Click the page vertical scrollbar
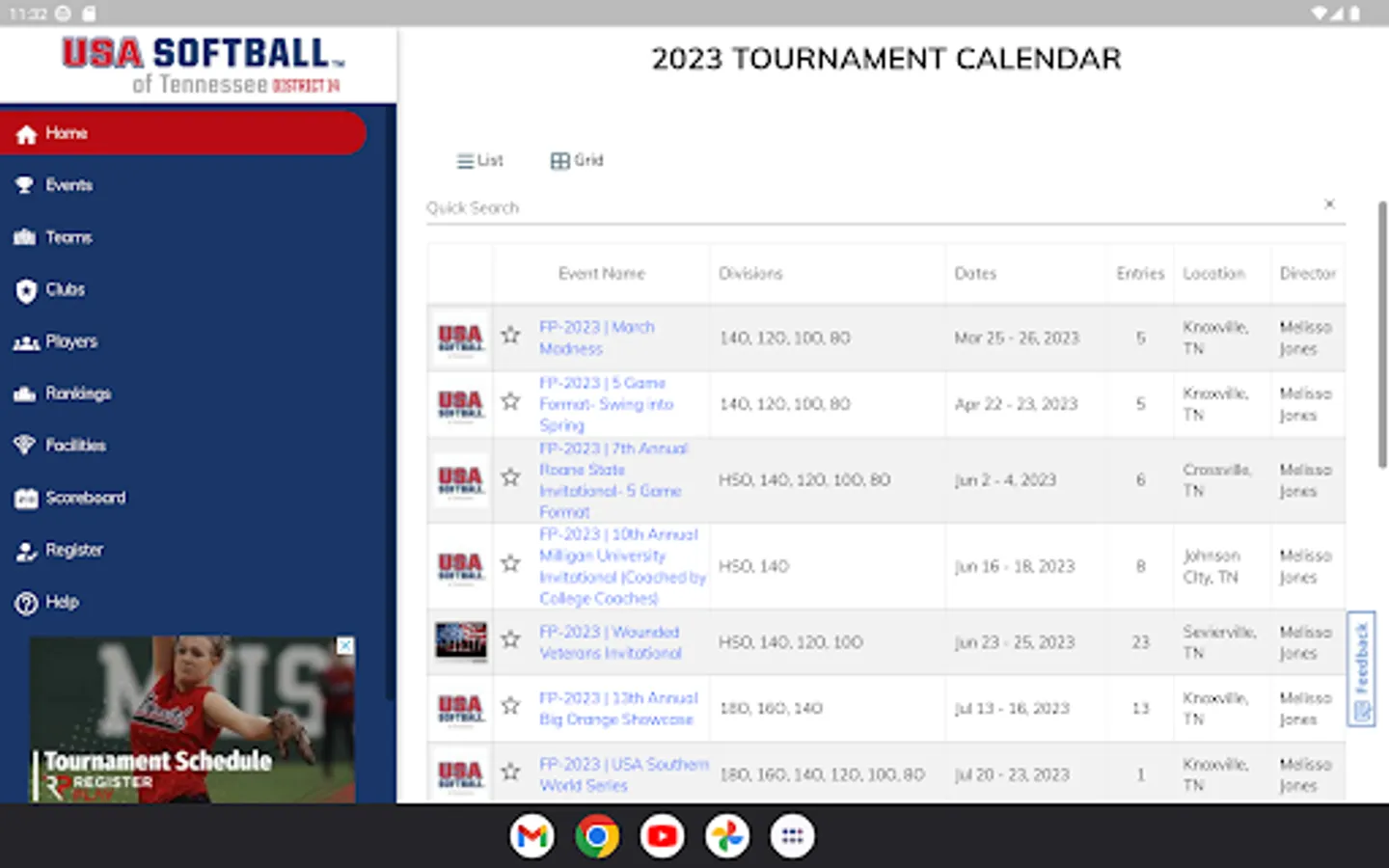Viewport: 1389px width, 868px height. (1382, 335)
